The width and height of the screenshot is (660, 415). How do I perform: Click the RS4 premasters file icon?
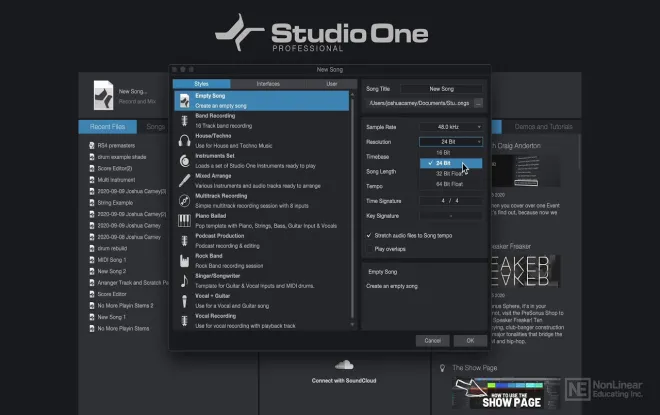point(92,146)
